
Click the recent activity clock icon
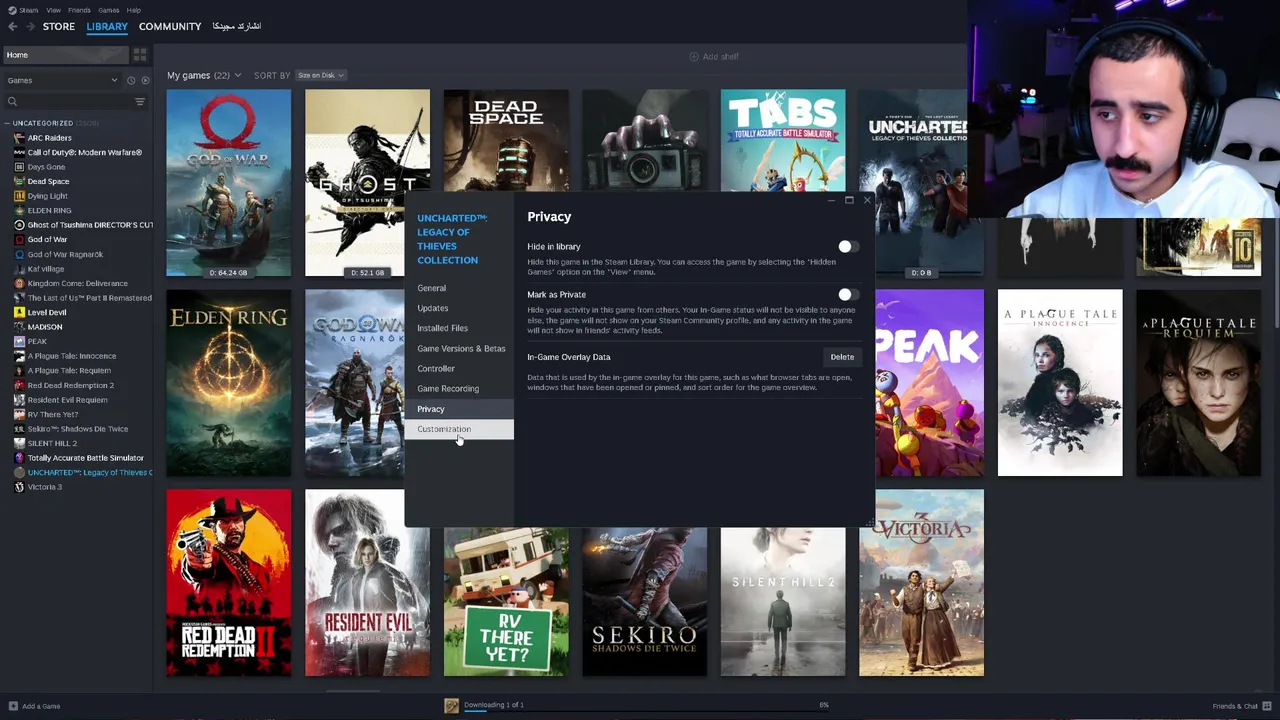[x=130, y=80]
